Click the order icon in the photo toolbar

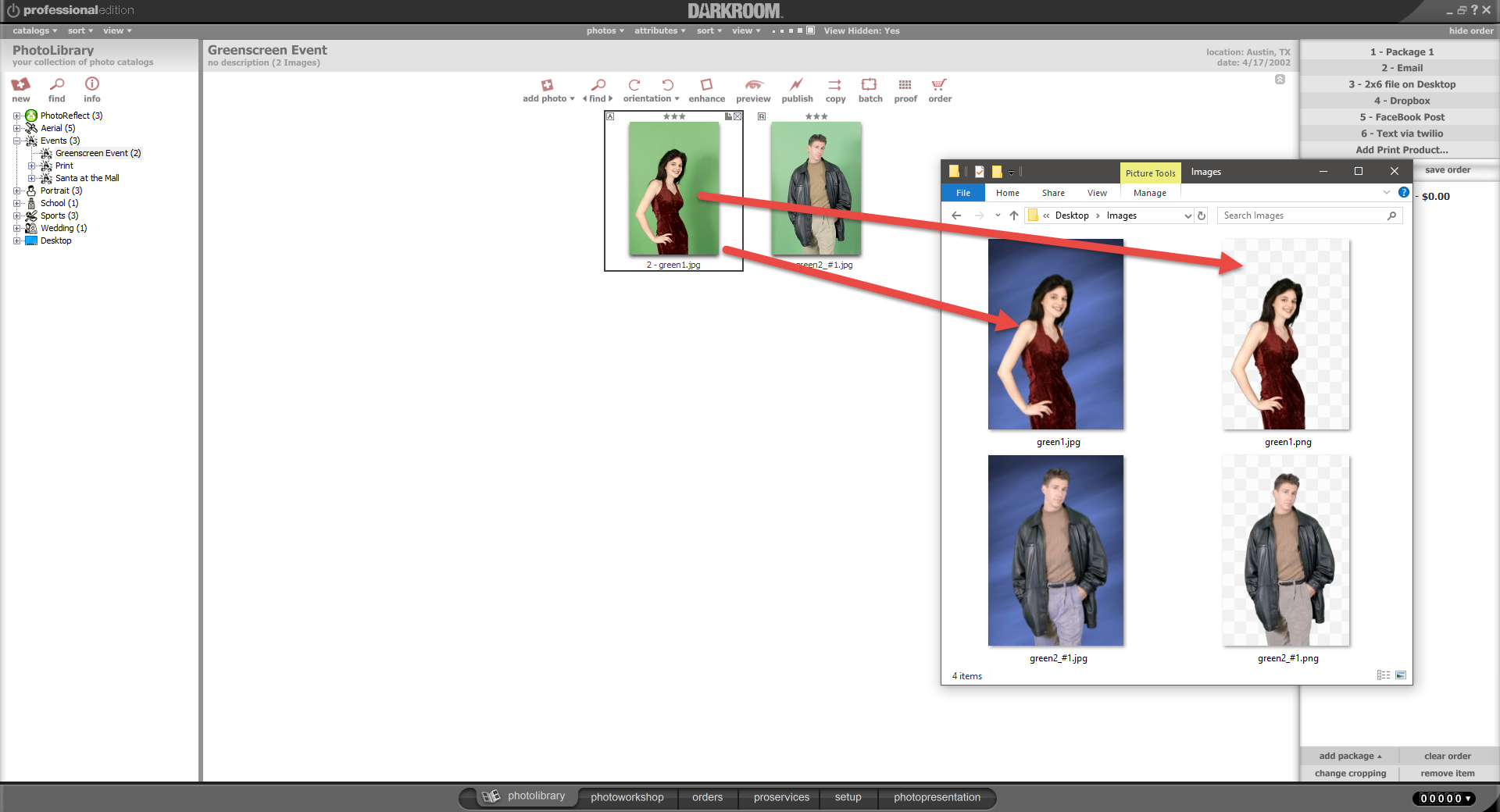pos(939,90)
